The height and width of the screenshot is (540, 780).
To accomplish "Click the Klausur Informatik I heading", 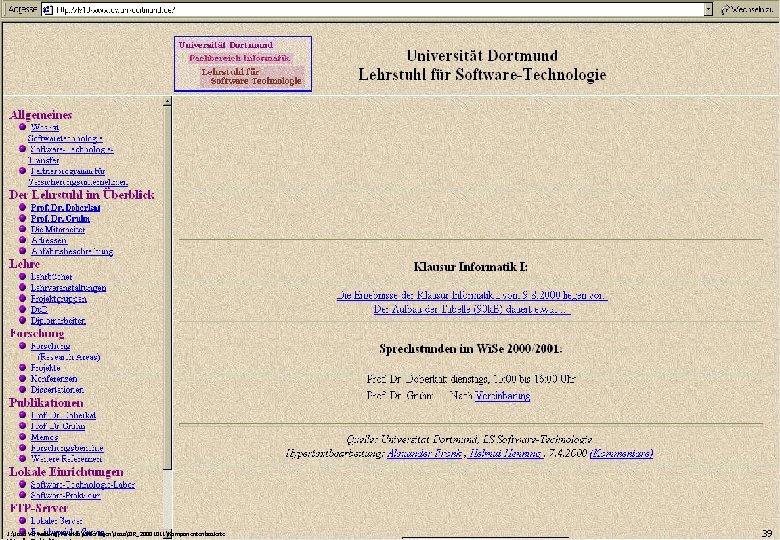I will (471, 267).
